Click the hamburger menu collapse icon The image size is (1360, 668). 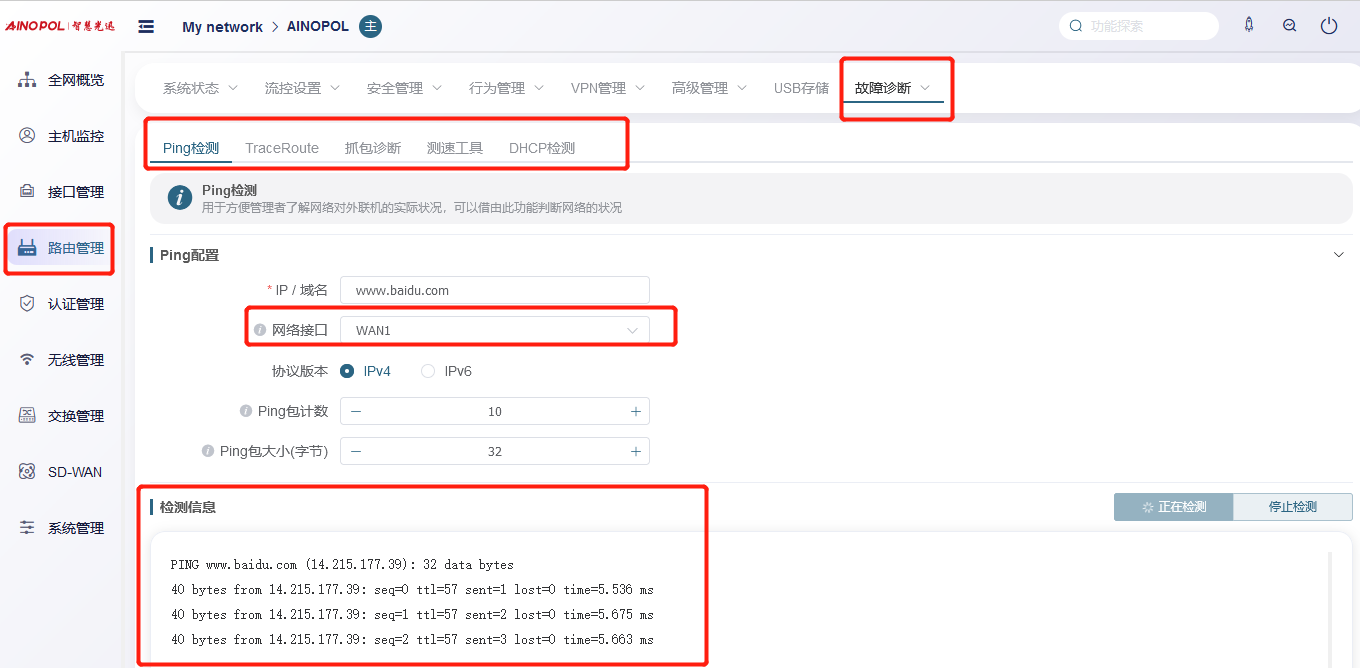[146, 27]
